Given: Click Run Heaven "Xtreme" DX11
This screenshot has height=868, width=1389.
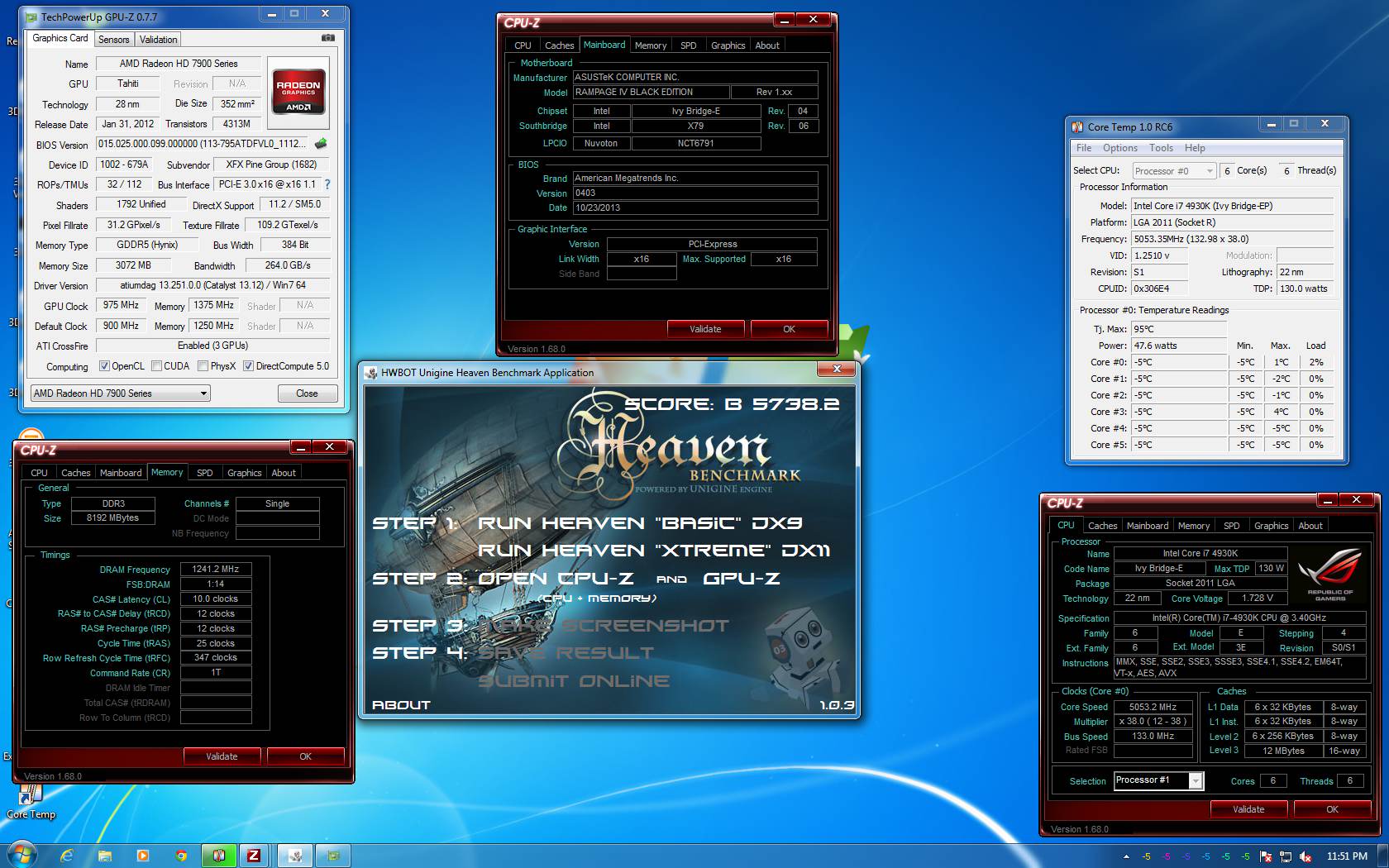Looking at the screenshot, I should tap(654, 551).
